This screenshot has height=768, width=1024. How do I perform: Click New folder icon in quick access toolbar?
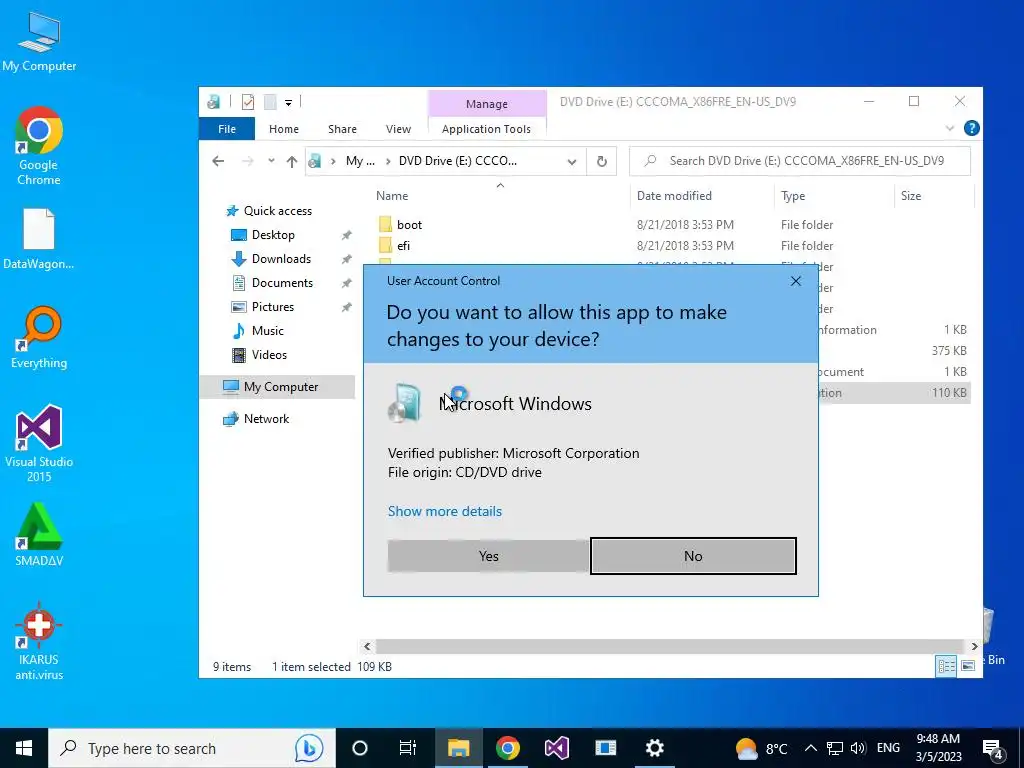click(270, 102)
